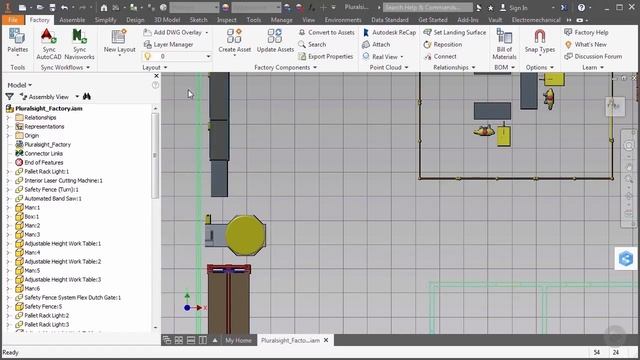Close the Model browser panel
The image size is (640, 360).
[156, 76]
